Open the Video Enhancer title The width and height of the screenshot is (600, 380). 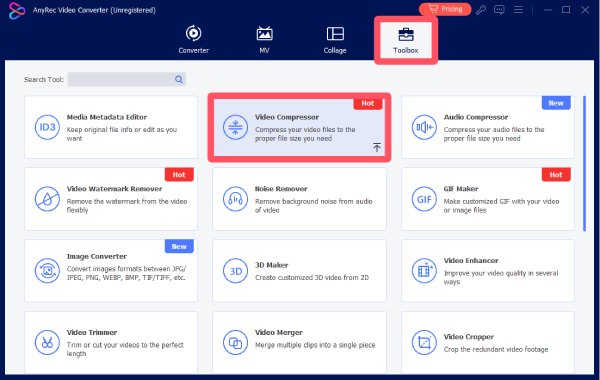point(471,261)
